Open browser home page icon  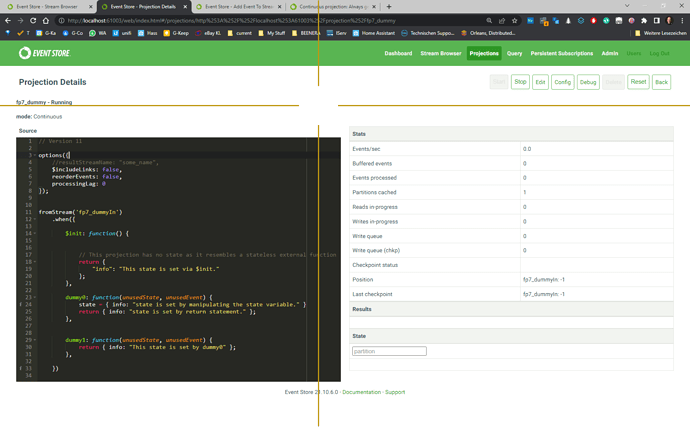pos(46,21)
